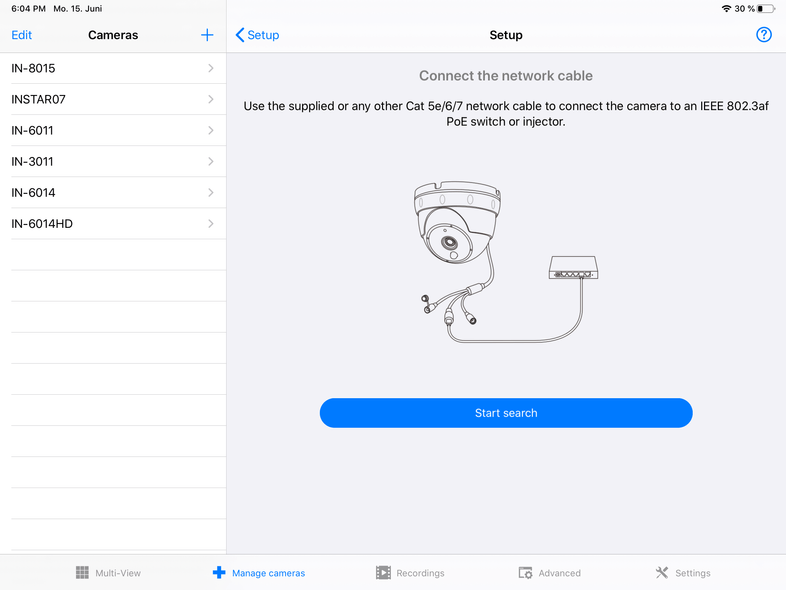Expand INSTAR07 camera details chevron
The width and height of the screenshot is (786, 590).
(x=211, y=99)
